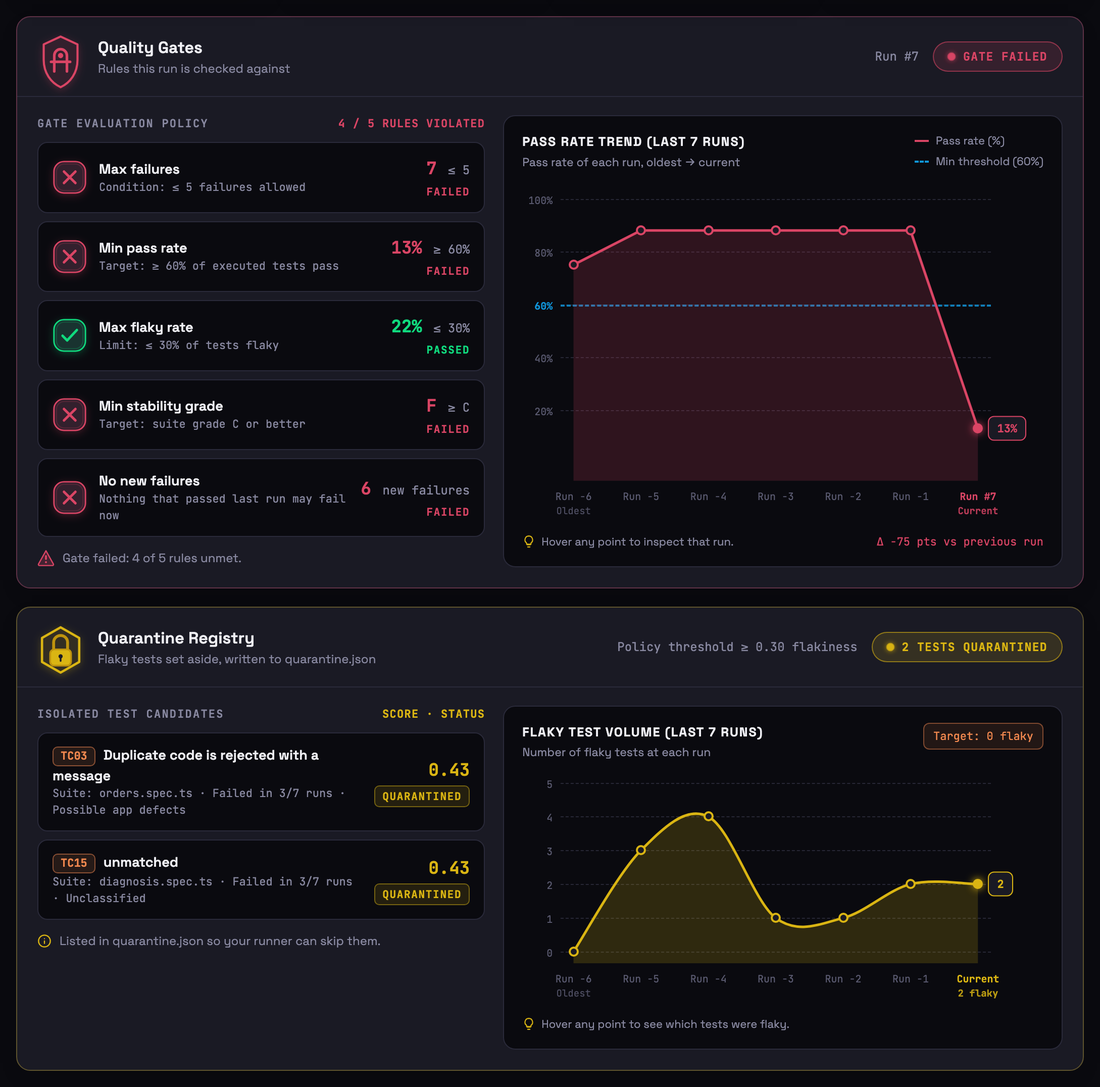The height and width of the screenshot is (1087, 1100).
Task: Click the failed X icon for Min stability grade
Action: (x=69, y=415)
